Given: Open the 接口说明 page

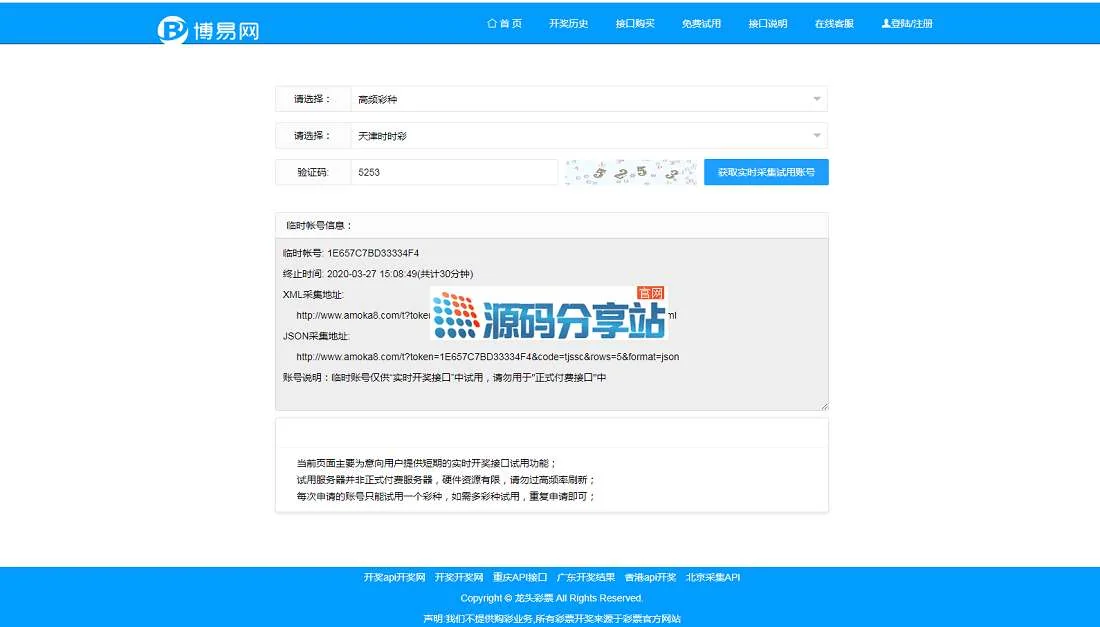Looking at the screenshot, I should (x=767, y=23).
